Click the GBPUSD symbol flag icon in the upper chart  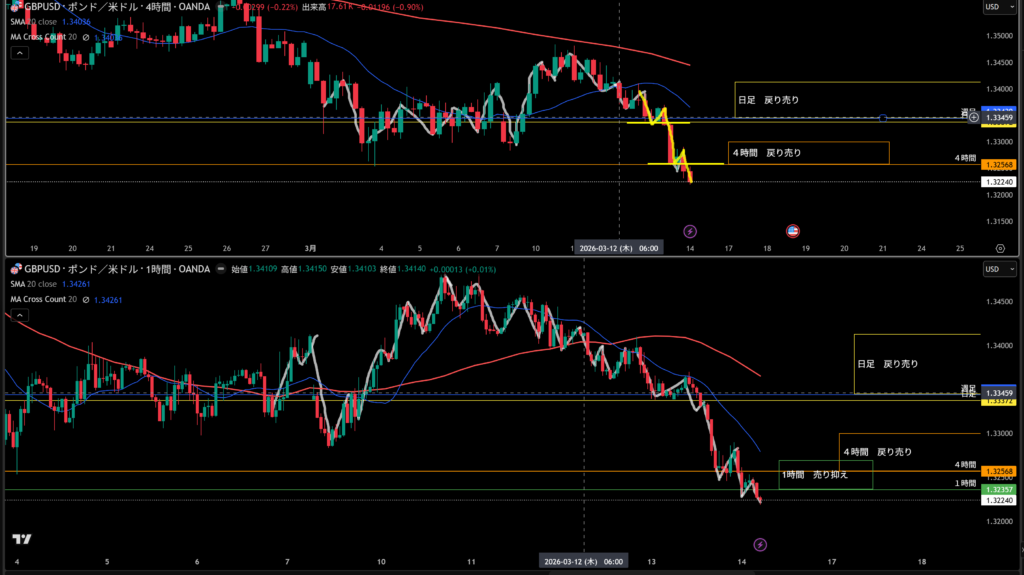pyautogui.click(x=15, y=7)
